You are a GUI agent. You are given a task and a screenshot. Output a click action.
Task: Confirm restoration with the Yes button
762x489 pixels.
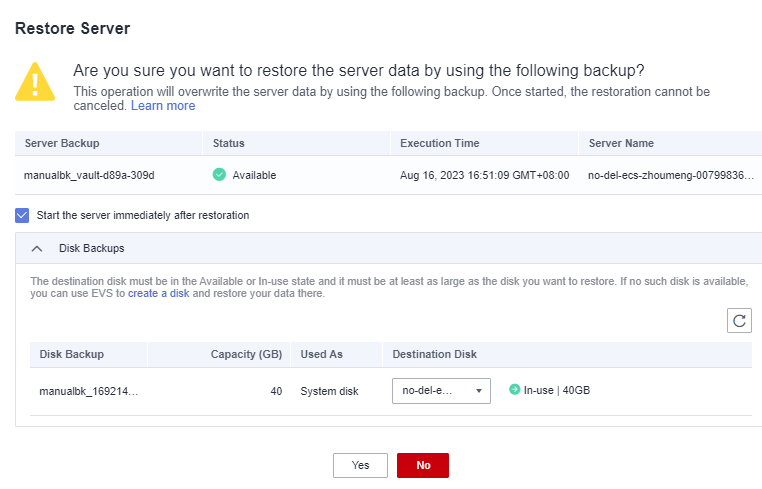click(x=360, y=465)
